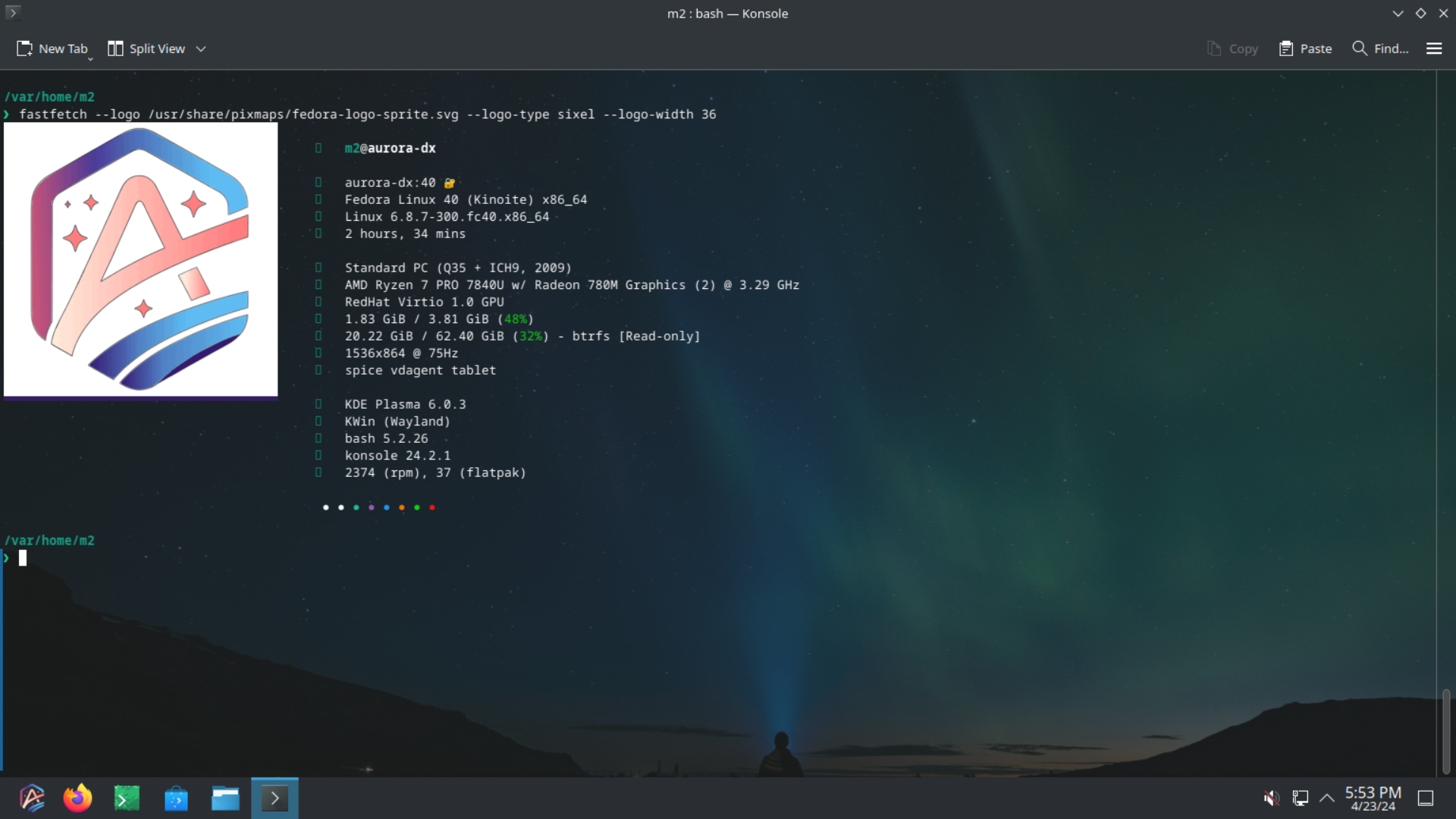Click the Split View button
Screen dimensions: 1456x819
coord(148,48)
